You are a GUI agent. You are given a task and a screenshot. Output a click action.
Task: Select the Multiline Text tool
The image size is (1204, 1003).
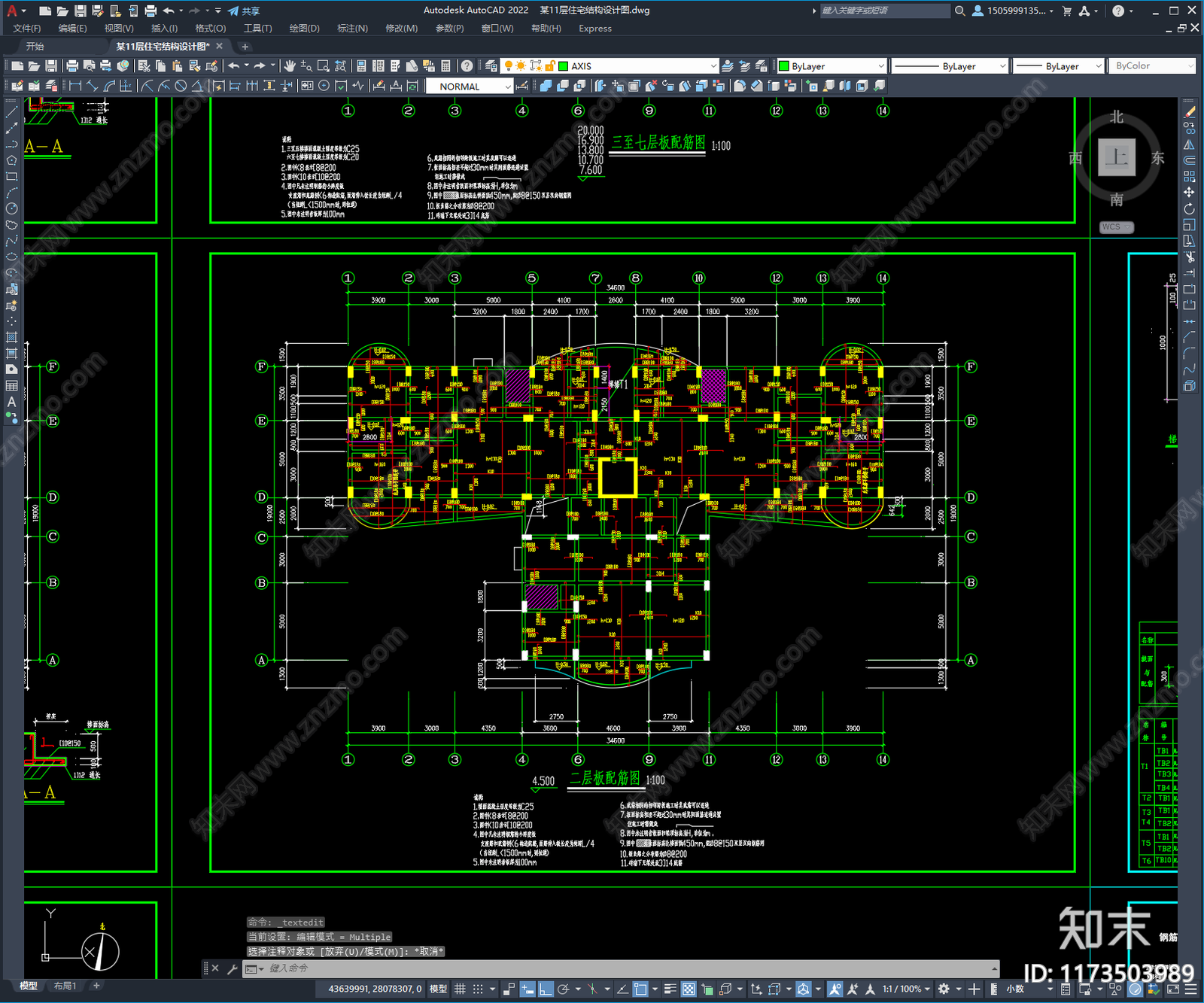click(x=11, y=402)
